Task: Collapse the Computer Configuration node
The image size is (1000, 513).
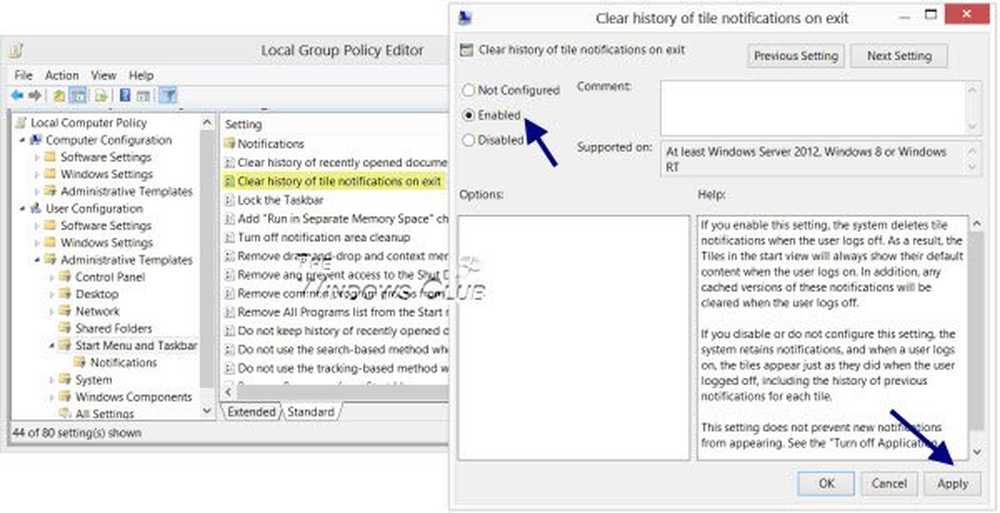Action: [22, 140]
